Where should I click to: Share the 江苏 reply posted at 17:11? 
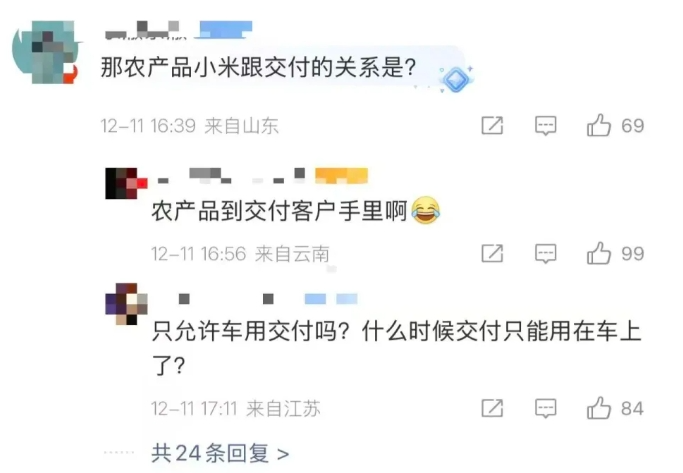click(492, 408)
